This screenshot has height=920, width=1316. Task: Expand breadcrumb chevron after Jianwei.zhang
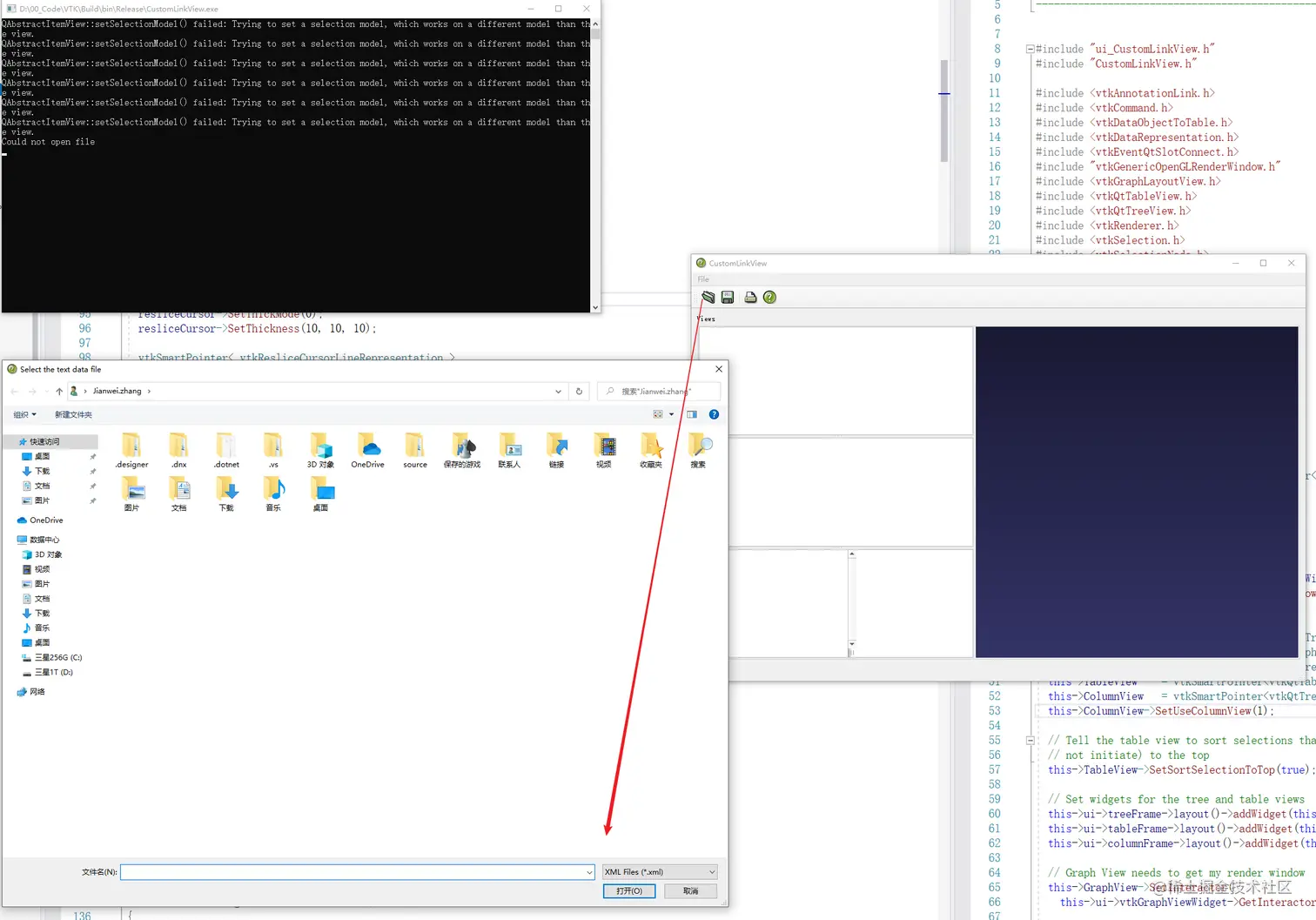point(149,392)
